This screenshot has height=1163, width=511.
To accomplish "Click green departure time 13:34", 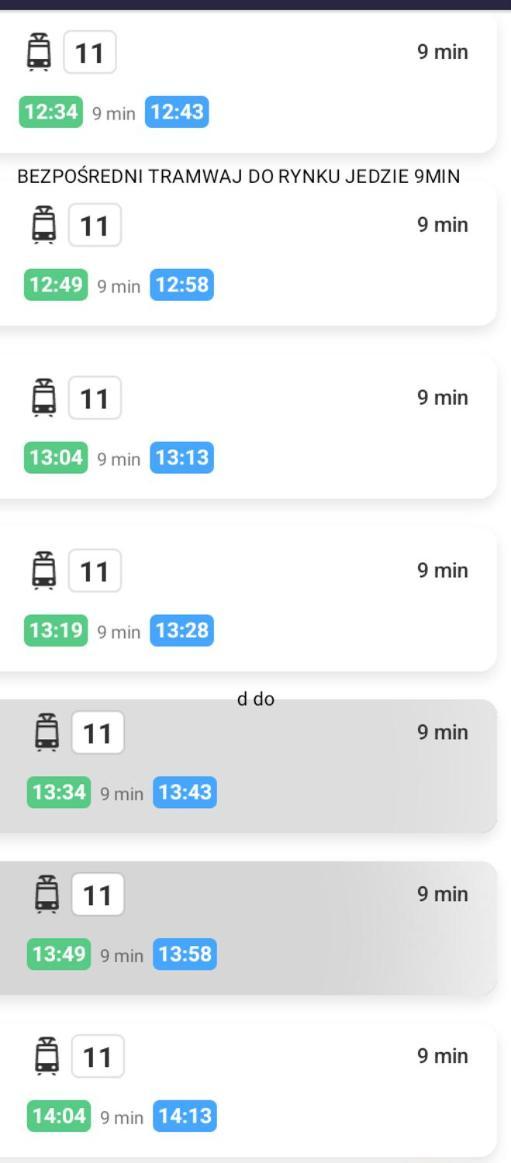I will click(59, 792).
